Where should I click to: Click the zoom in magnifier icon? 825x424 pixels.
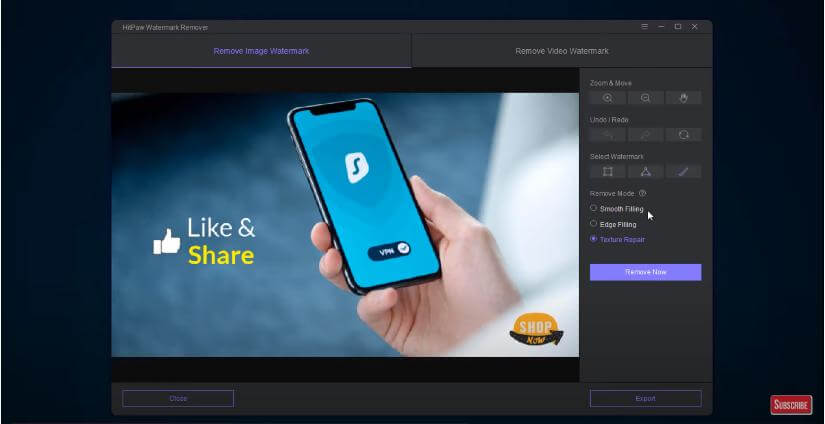pyautogui.click(x=608, y=98)
